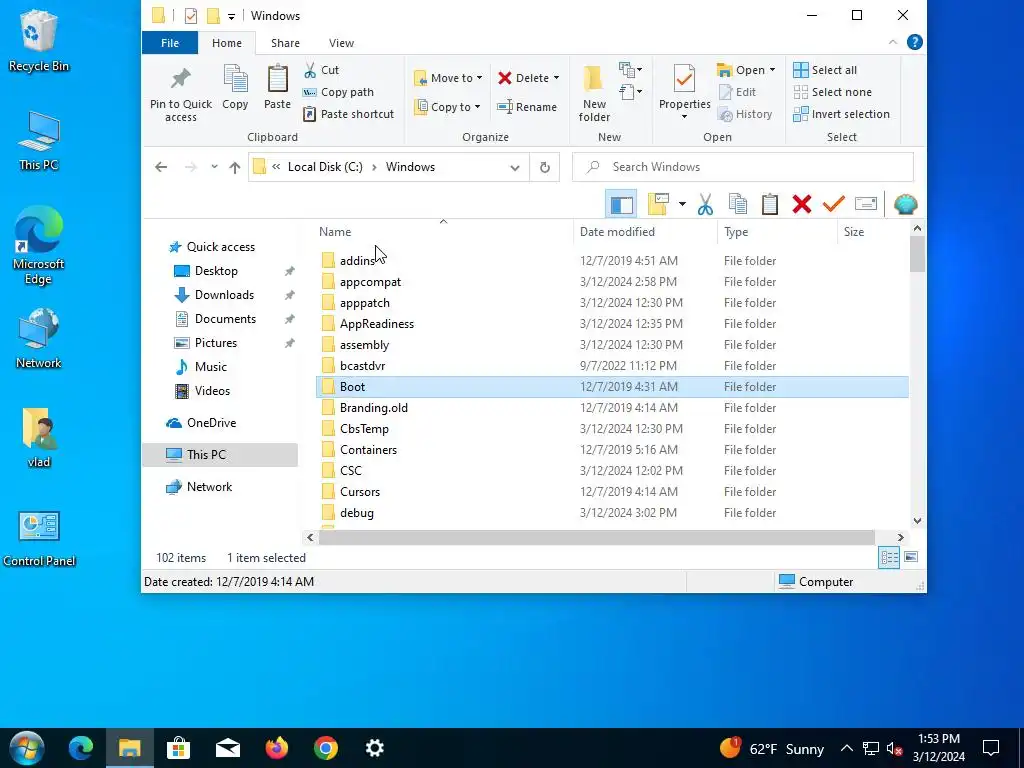
Task: Collapse the ribbon with the chevron
Action: [893, 42]
